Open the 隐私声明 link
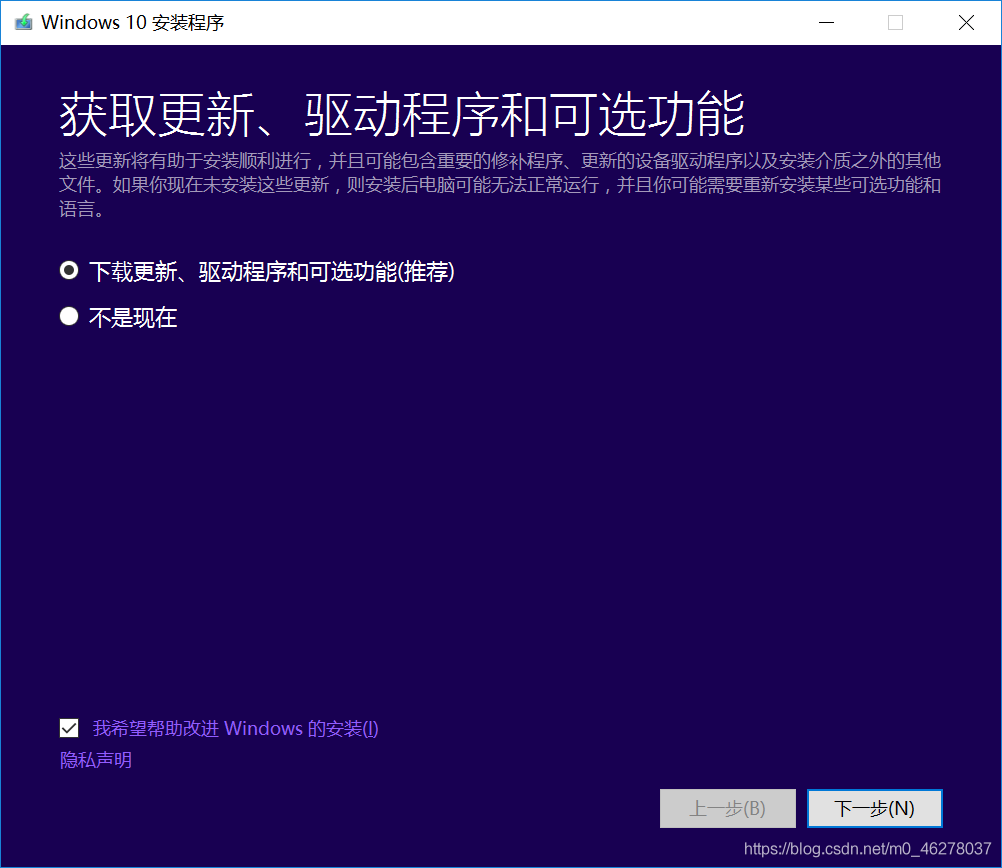 coord(96,760)
